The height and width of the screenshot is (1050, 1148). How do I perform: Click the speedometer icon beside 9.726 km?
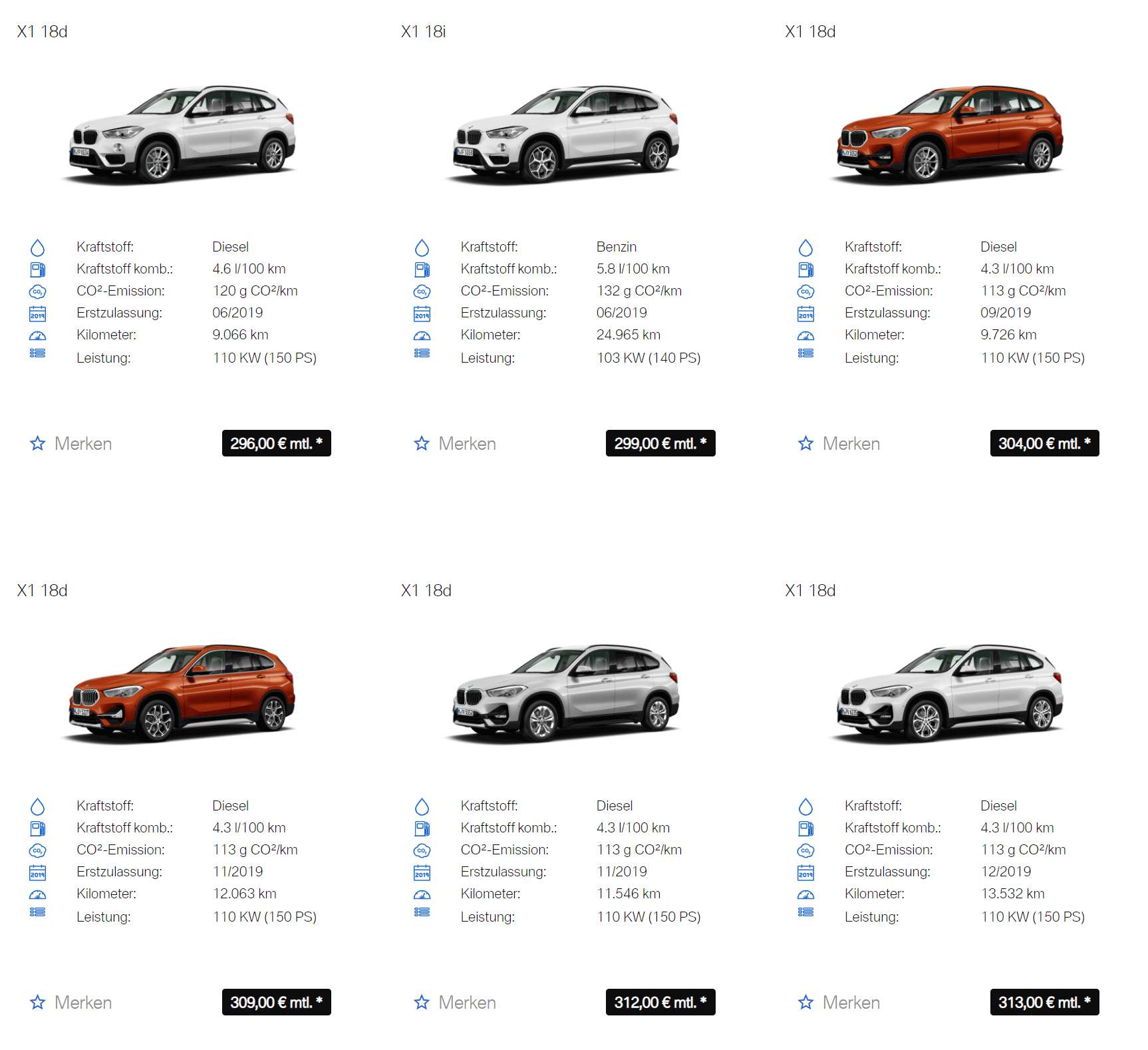tap(805, 335)
